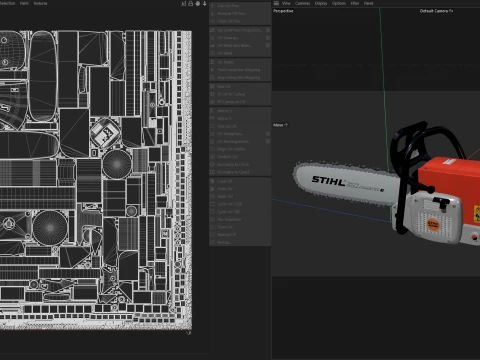This screenshot has width=480, height=360.
Task: Open UV Weld and Relax gear options
Action: [268, 45]
